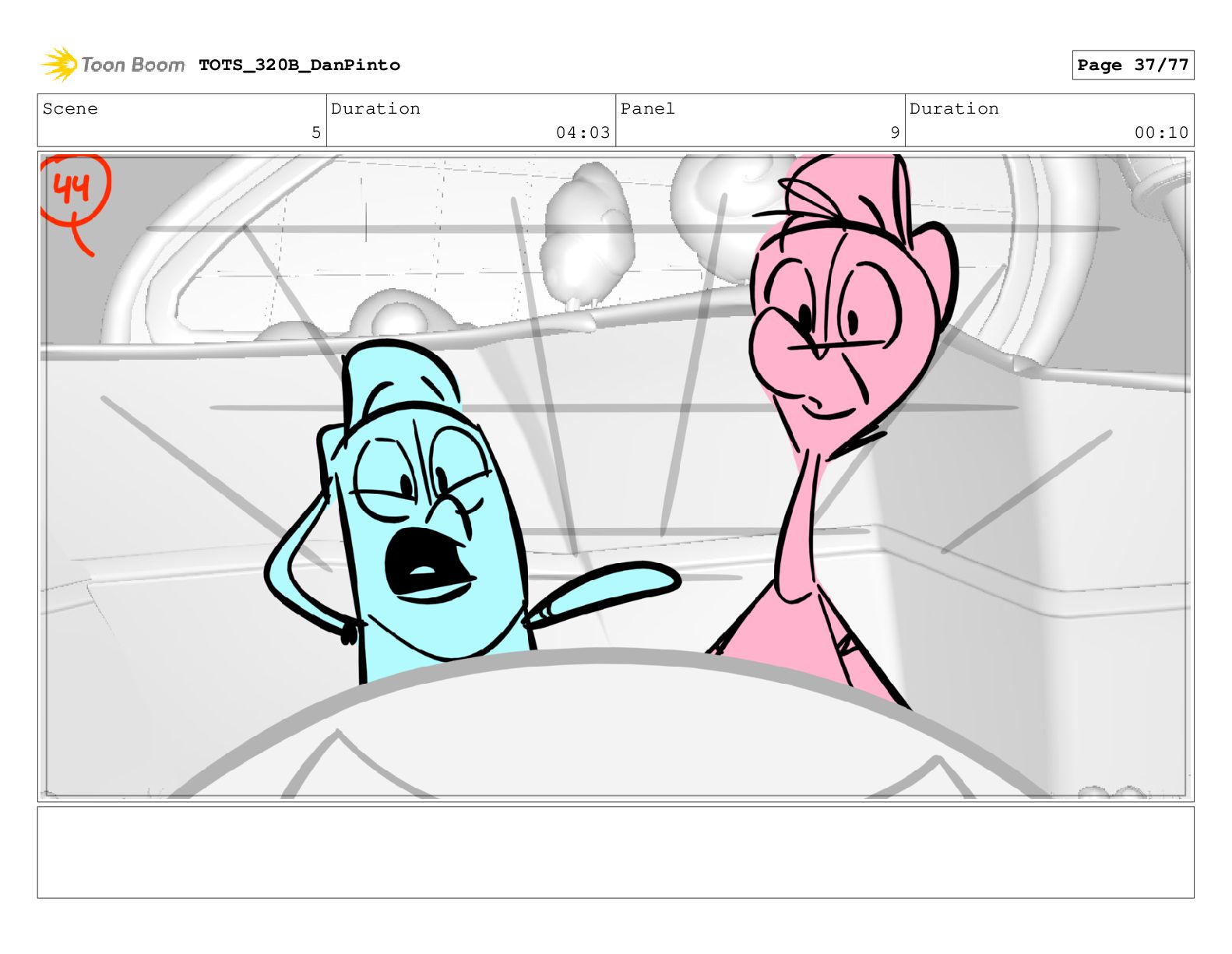Click the Toon Boom logo

(x=113, y=65)
